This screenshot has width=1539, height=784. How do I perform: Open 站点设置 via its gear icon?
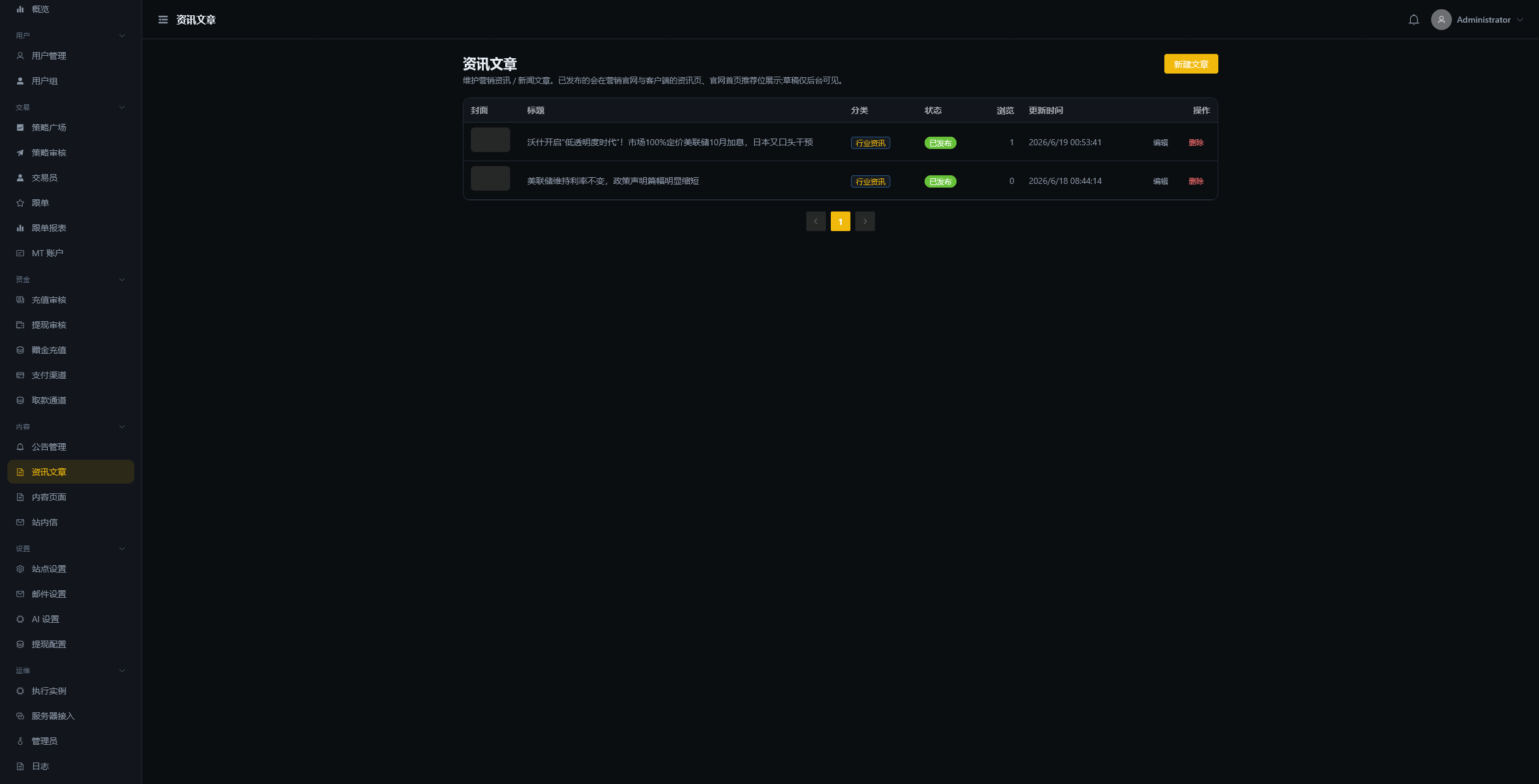tap(20, 569)
